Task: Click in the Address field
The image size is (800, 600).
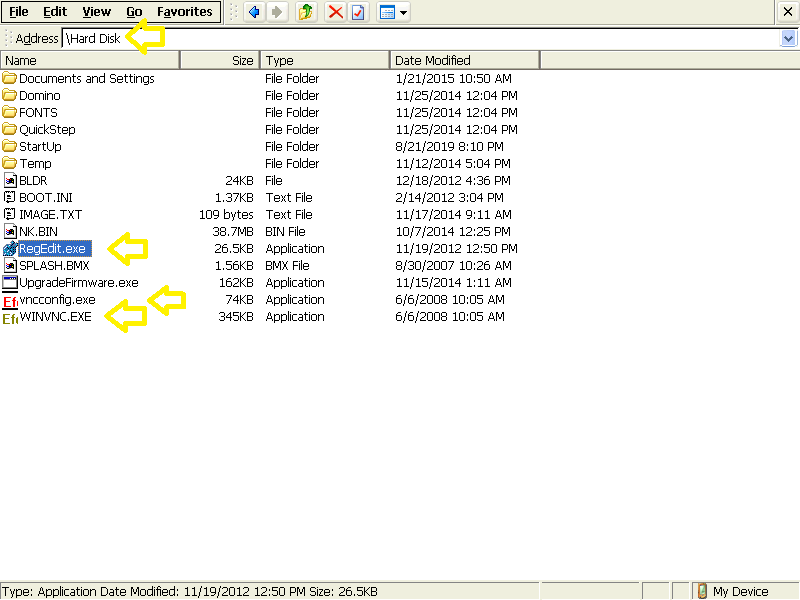Action: point(421,38)
